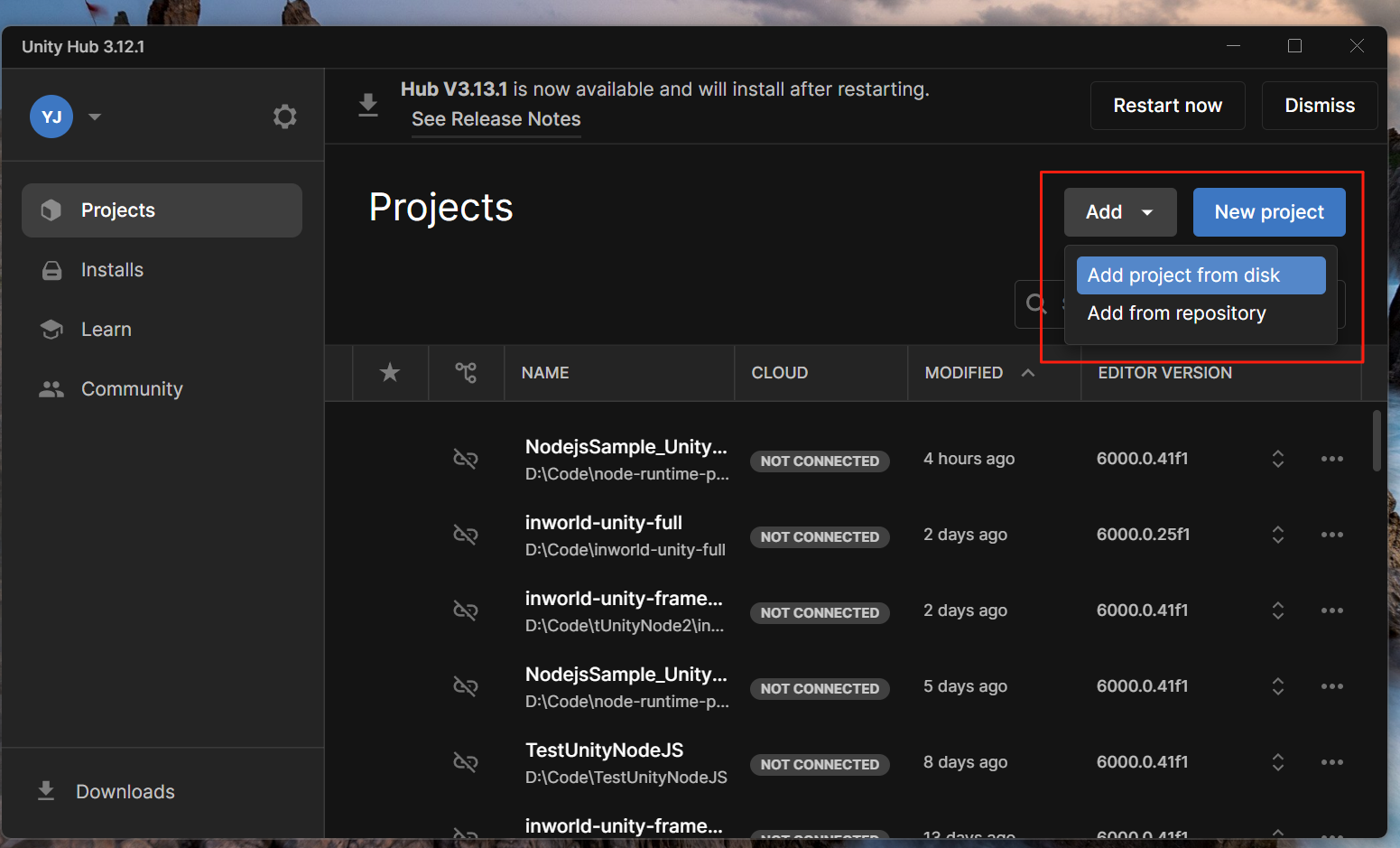Open the Learn section
The width and height of the screenshot is (1400, 848).
point(106,329)
